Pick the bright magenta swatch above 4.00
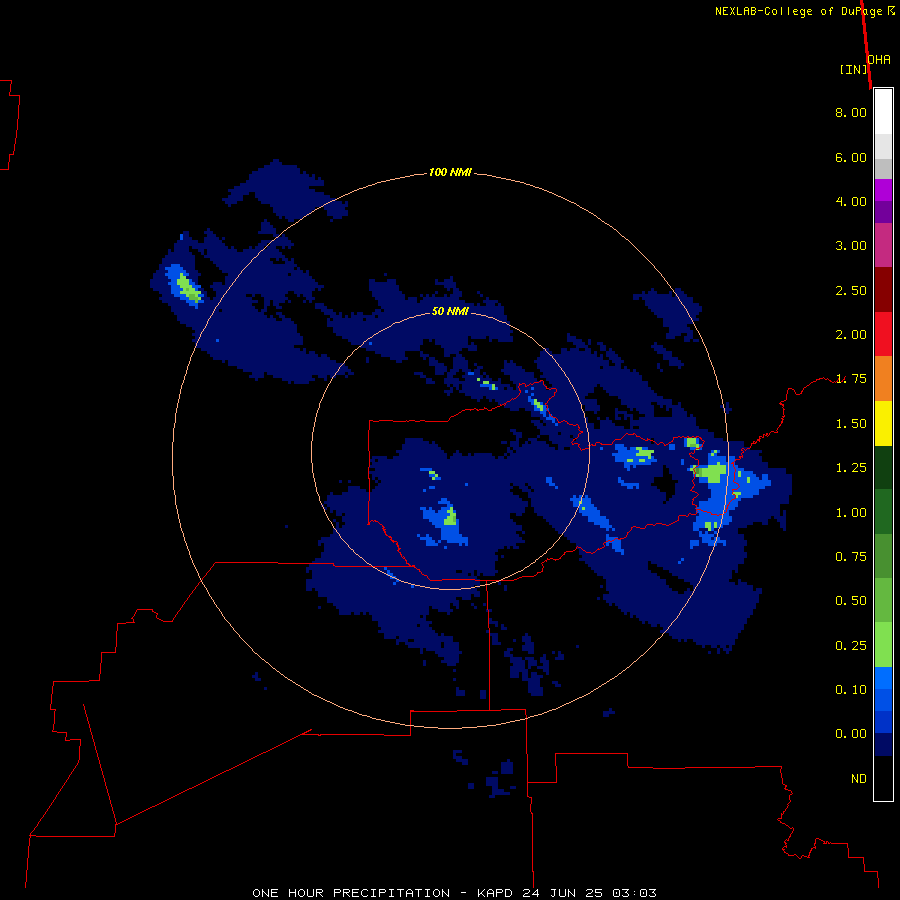Screen dimensions: 900x900 point(883,190)
